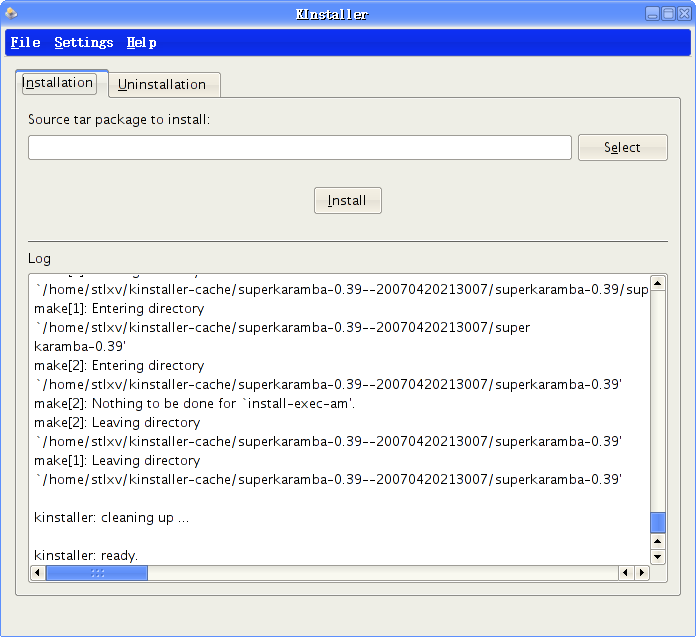Click the horizontal scrollbar thumb in log
This screenshot has width=696, height=637.
pos(97,573)
